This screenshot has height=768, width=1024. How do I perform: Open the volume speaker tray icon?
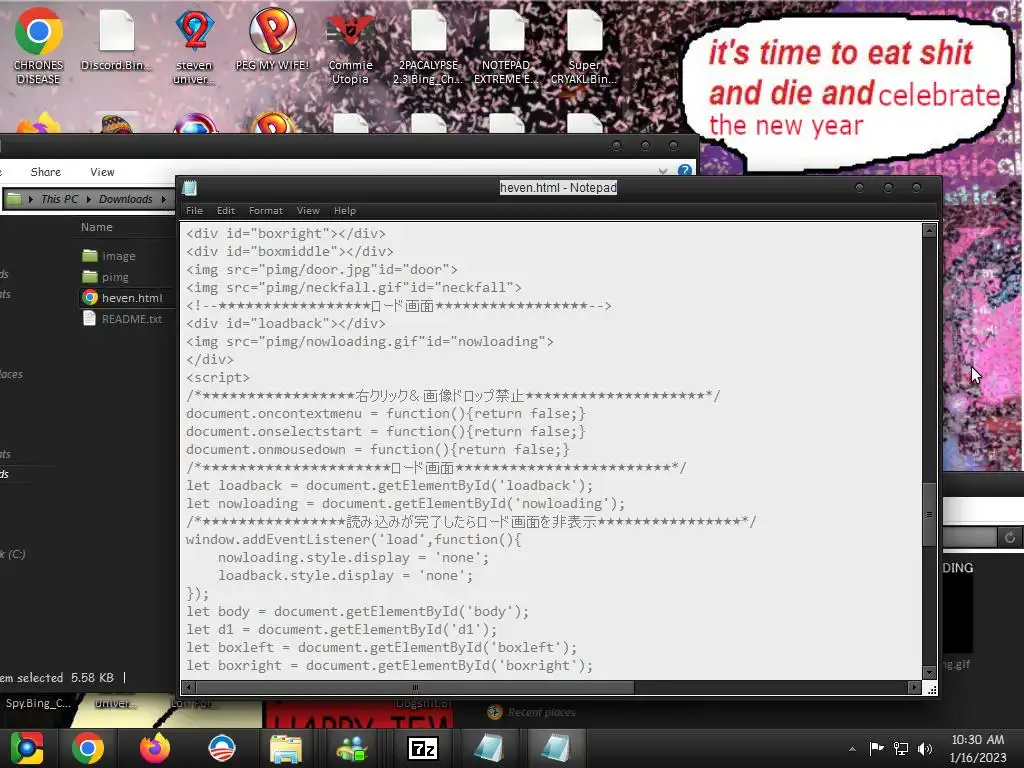(925, 748)
